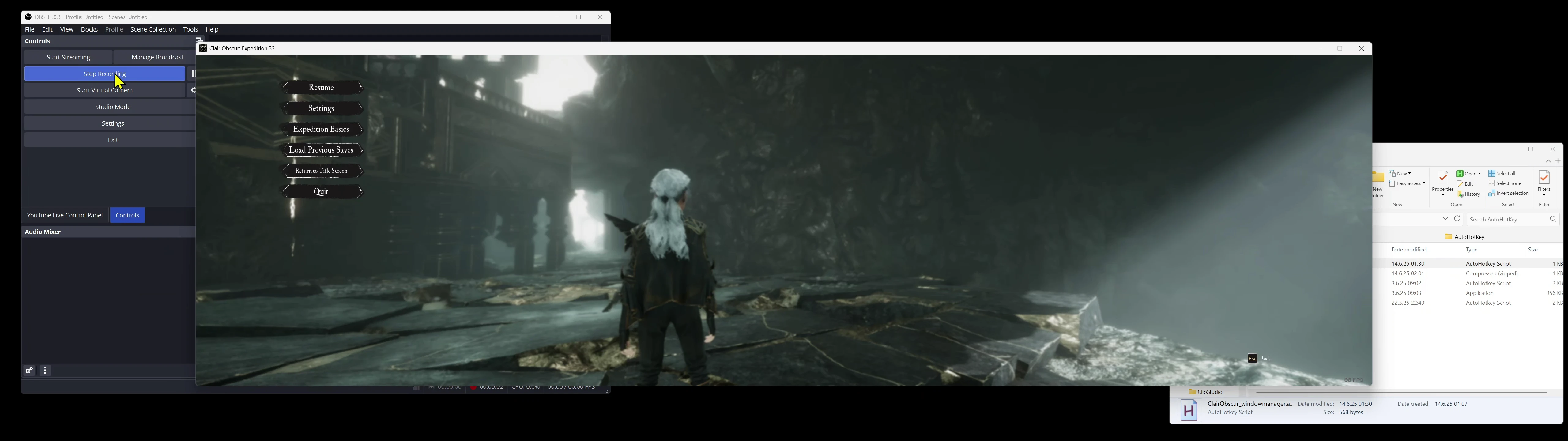The height and width of the screenshot is (441, 1568).
Task: Expand the Properties dropdown arrow
Action: [x=1443, y=195]
